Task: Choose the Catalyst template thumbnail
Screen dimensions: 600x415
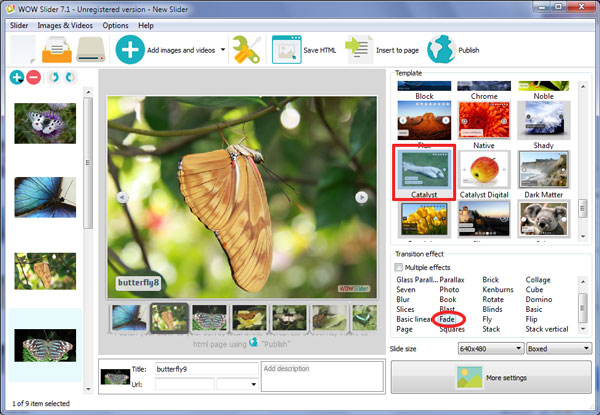Action: [x=424, y=169]
